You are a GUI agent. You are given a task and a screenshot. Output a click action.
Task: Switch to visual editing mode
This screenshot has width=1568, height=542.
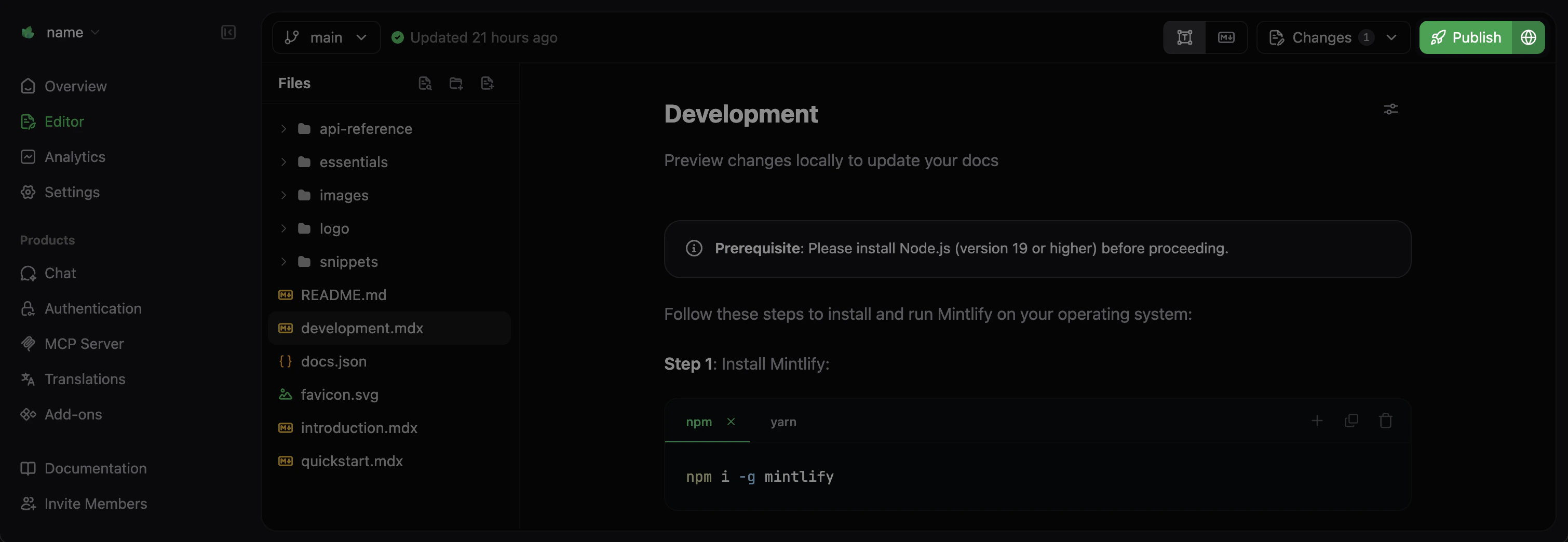(x=1184, y=37)
